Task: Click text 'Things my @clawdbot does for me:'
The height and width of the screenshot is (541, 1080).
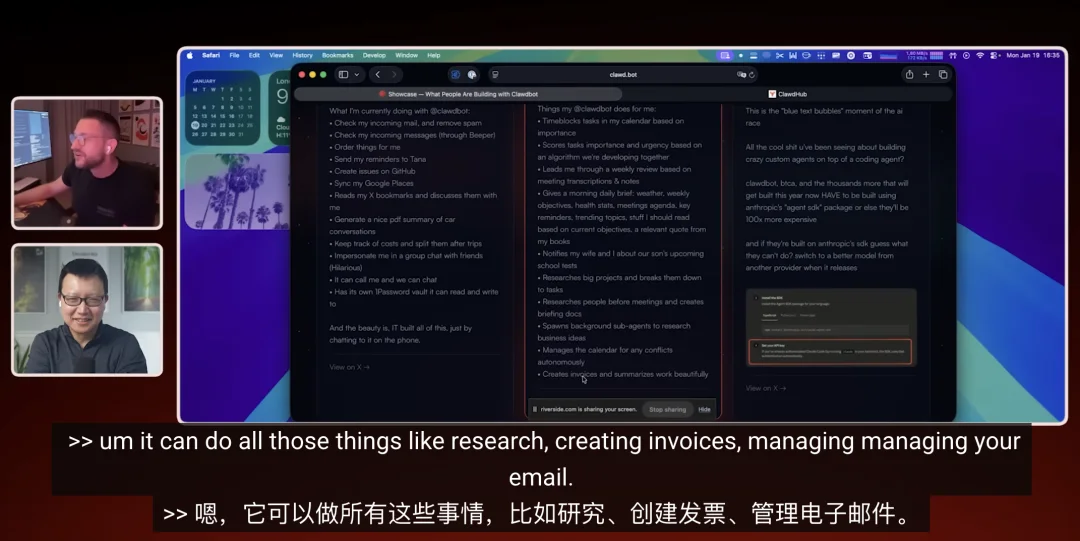Action: pos(596,109)
